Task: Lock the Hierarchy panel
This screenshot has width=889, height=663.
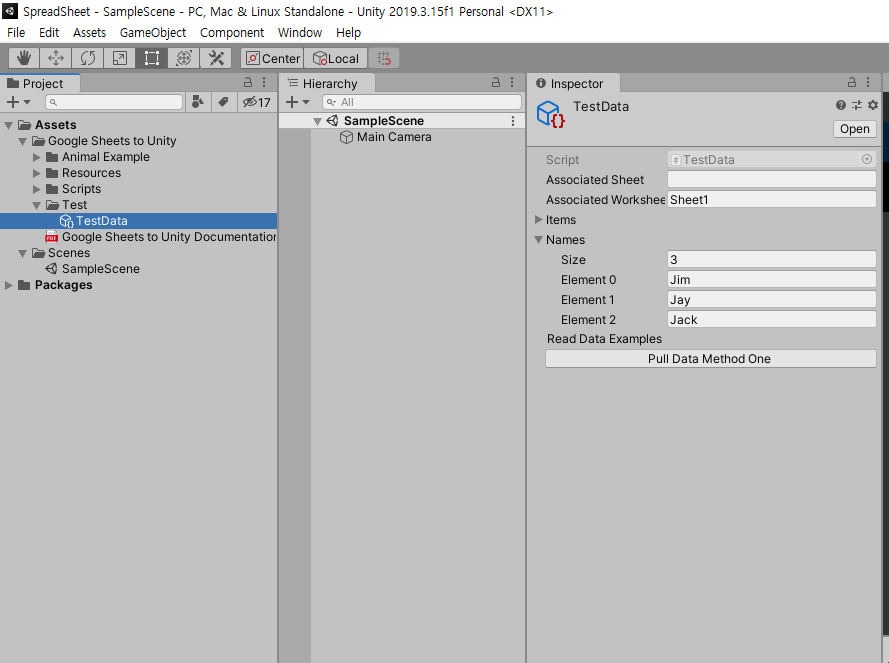Action: coord(496,82)
